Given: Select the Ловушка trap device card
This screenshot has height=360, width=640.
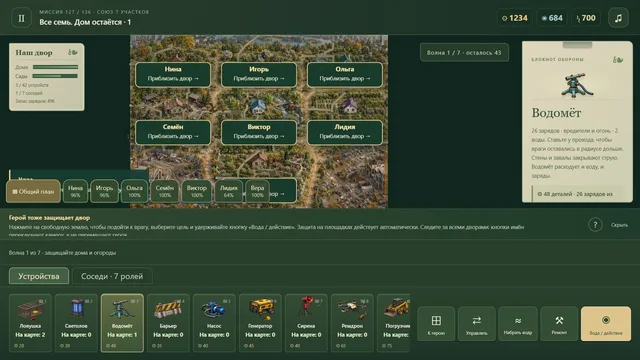Looking at the screenshot, I should 30,322.
